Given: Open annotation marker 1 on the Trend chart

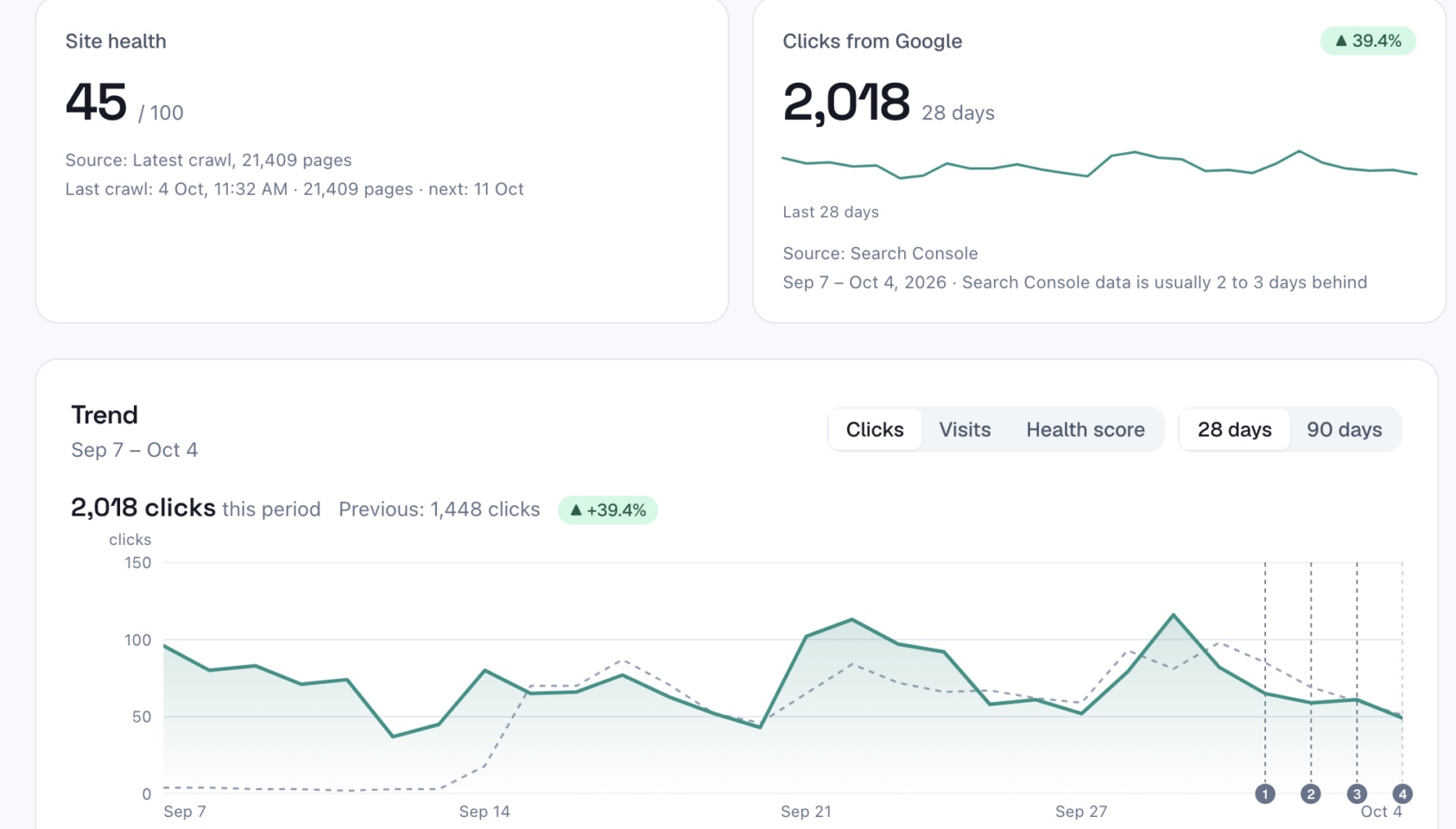Looking at the screenshot, I should [1265, 794].
